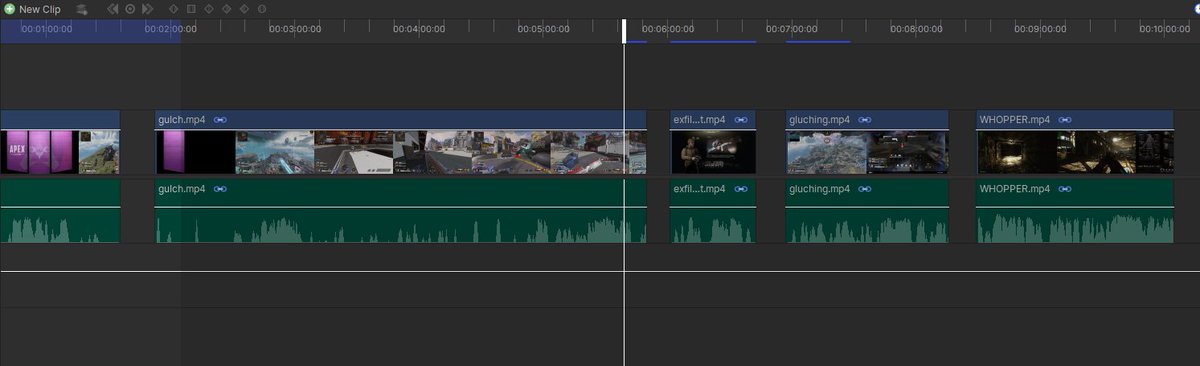
Task: Click the New Clip button
Action: [32, 8]
